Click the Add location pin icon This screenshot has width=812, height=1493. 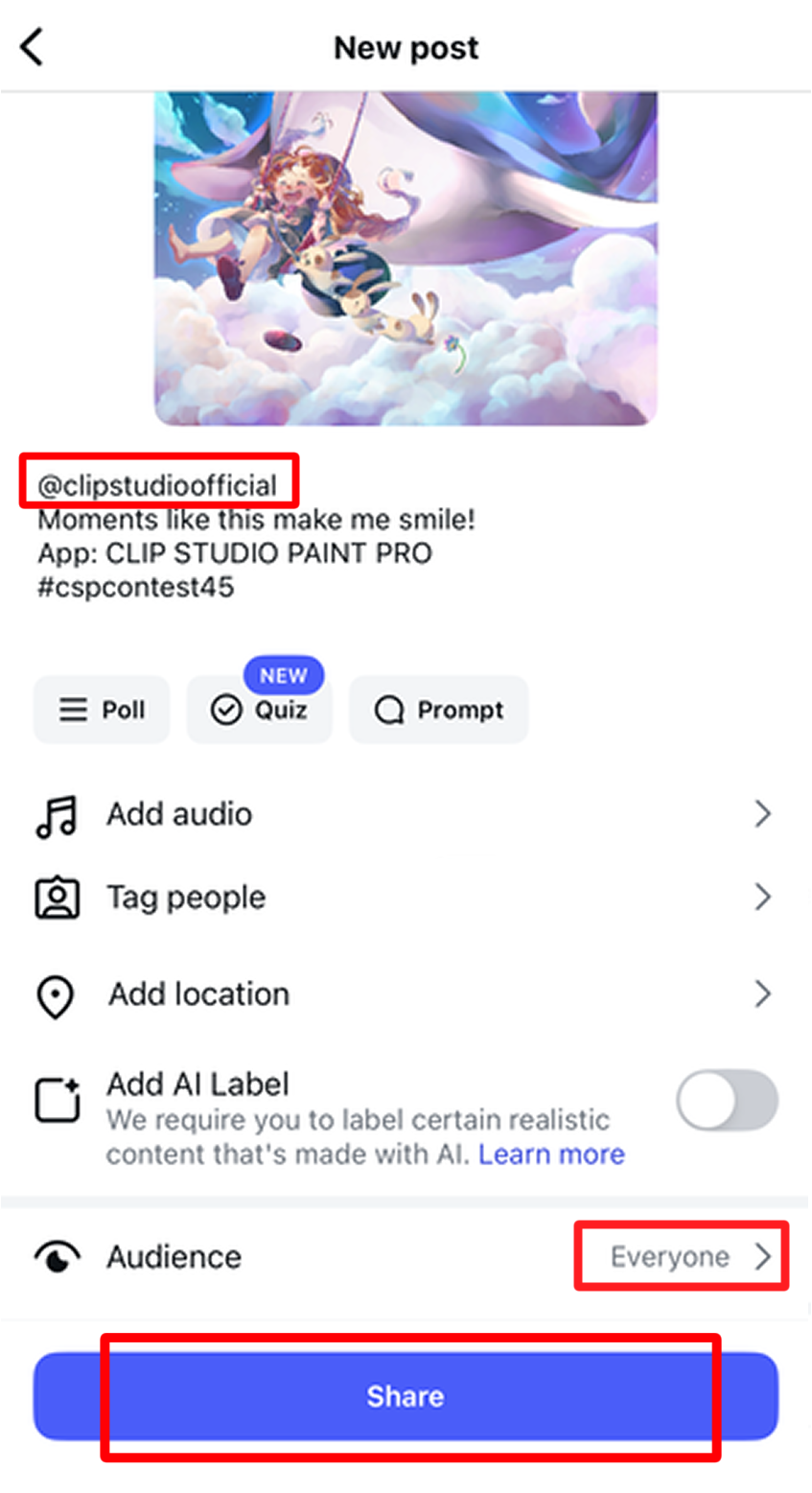coord(56,993)
